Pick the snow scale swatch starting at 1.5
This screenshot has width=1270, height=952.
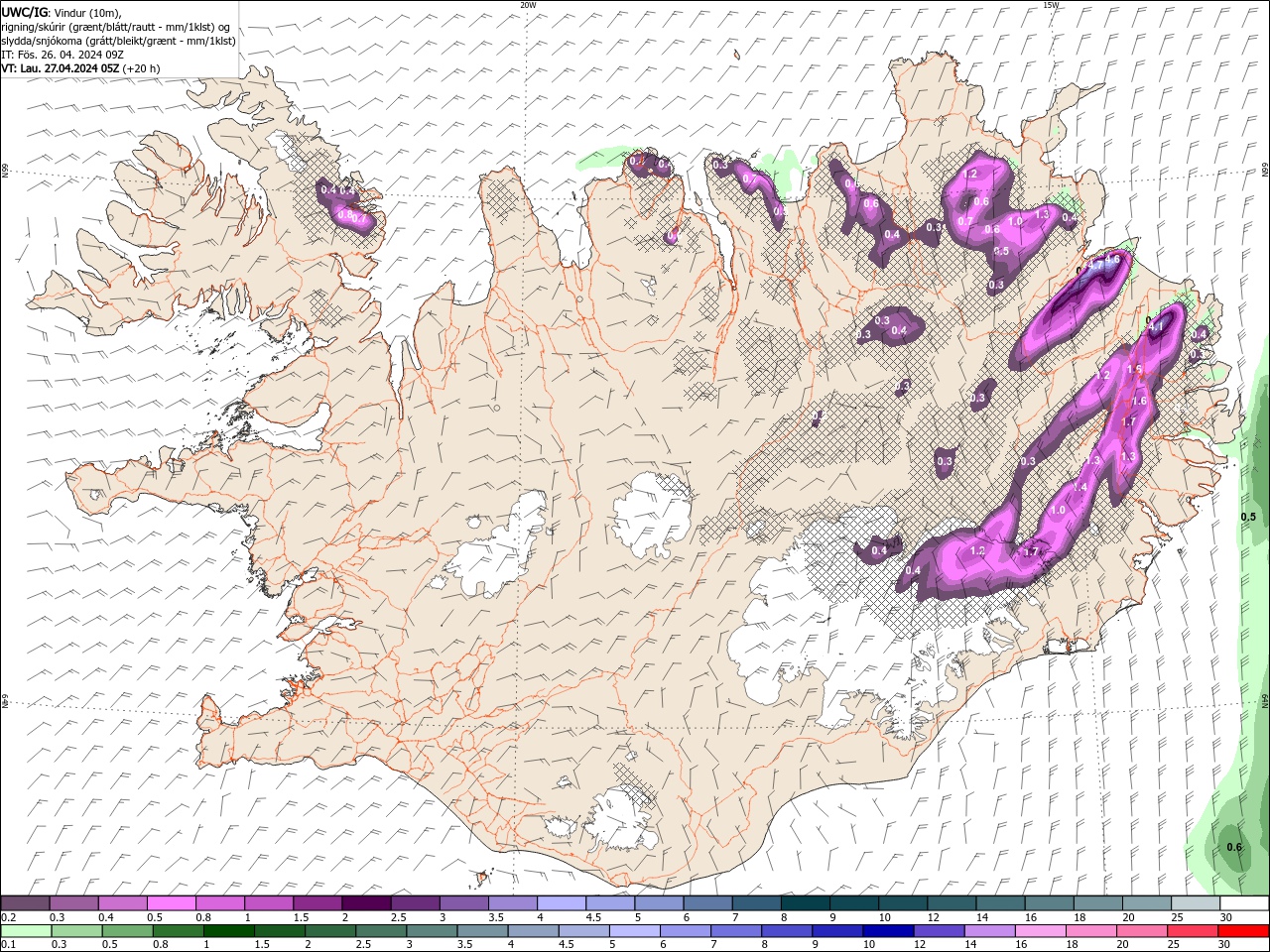[317, 903]
